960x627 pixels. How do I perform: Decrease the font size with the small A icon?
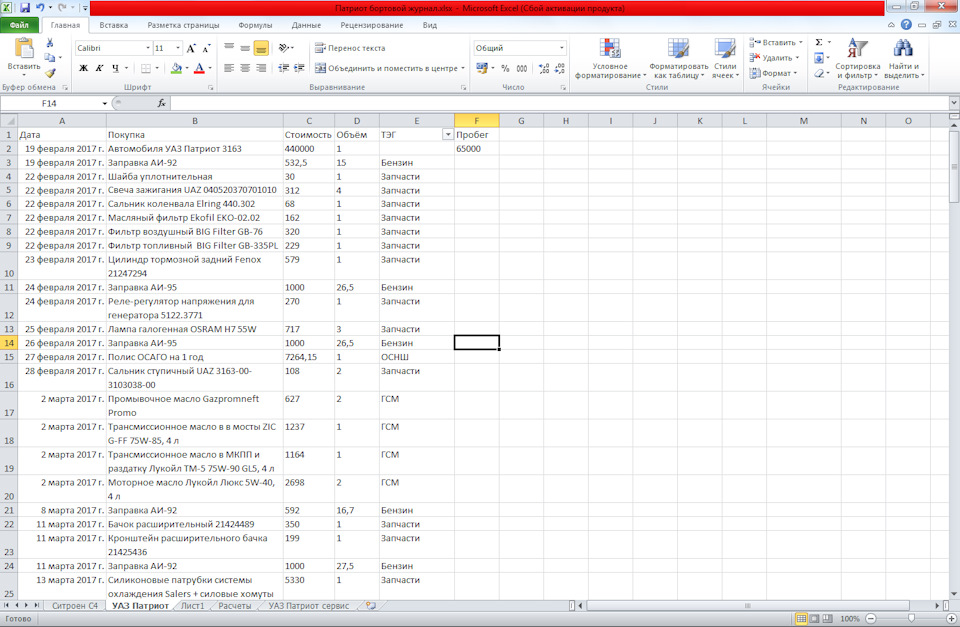(206, 48)
